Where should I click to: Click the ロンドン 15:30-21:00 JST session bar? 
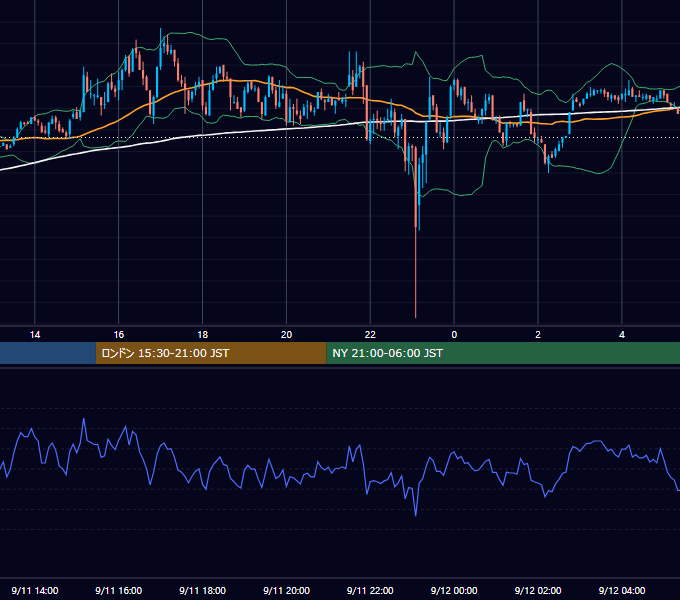211,353
